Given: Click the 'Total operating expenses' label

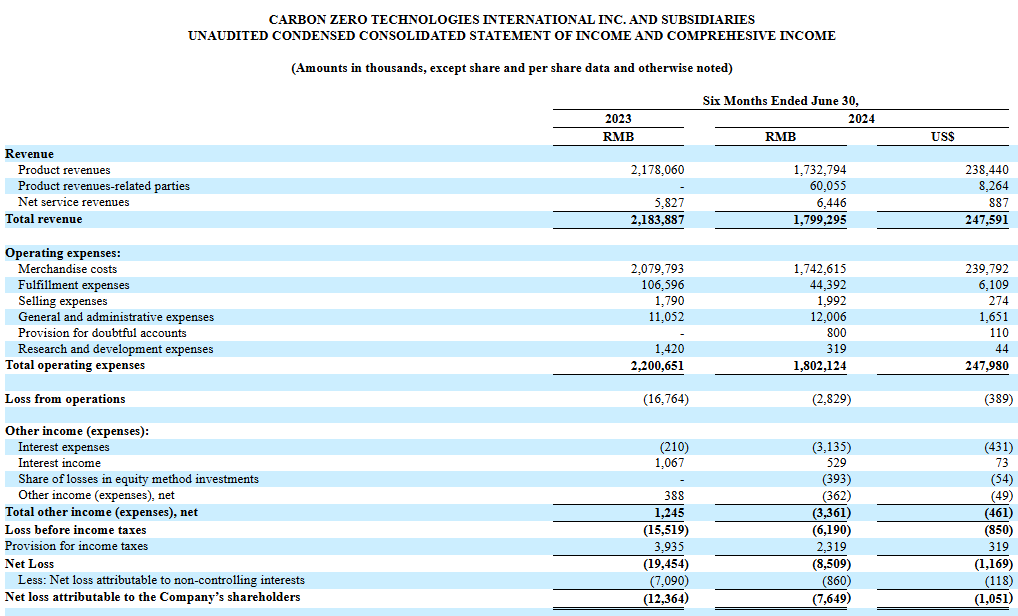Looking at the screenshot, I should click(75, 365).
